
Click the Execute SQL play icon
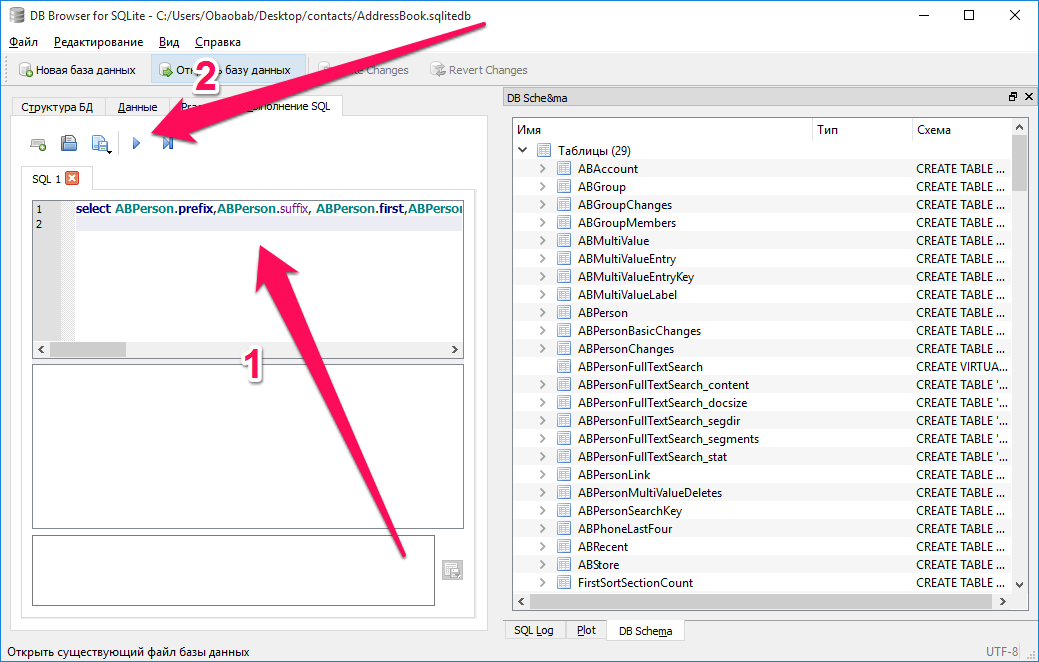point(137,144)
